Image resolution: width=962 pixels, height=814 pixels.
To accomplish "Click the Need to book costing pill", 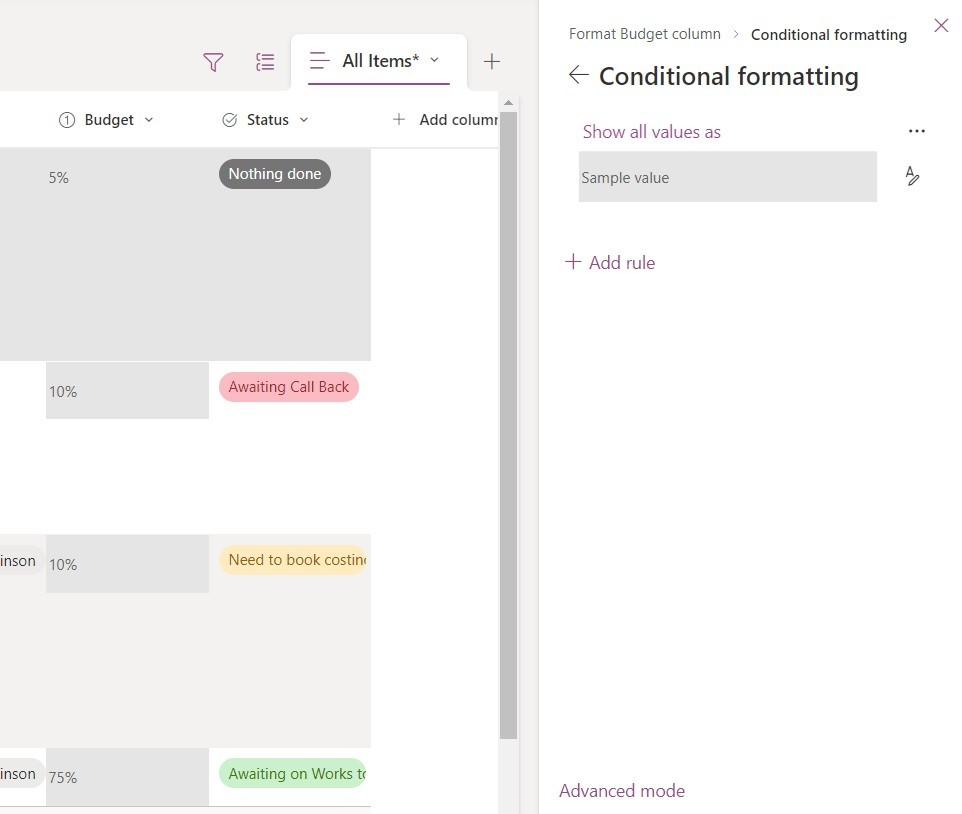I will tap(293, 560).
